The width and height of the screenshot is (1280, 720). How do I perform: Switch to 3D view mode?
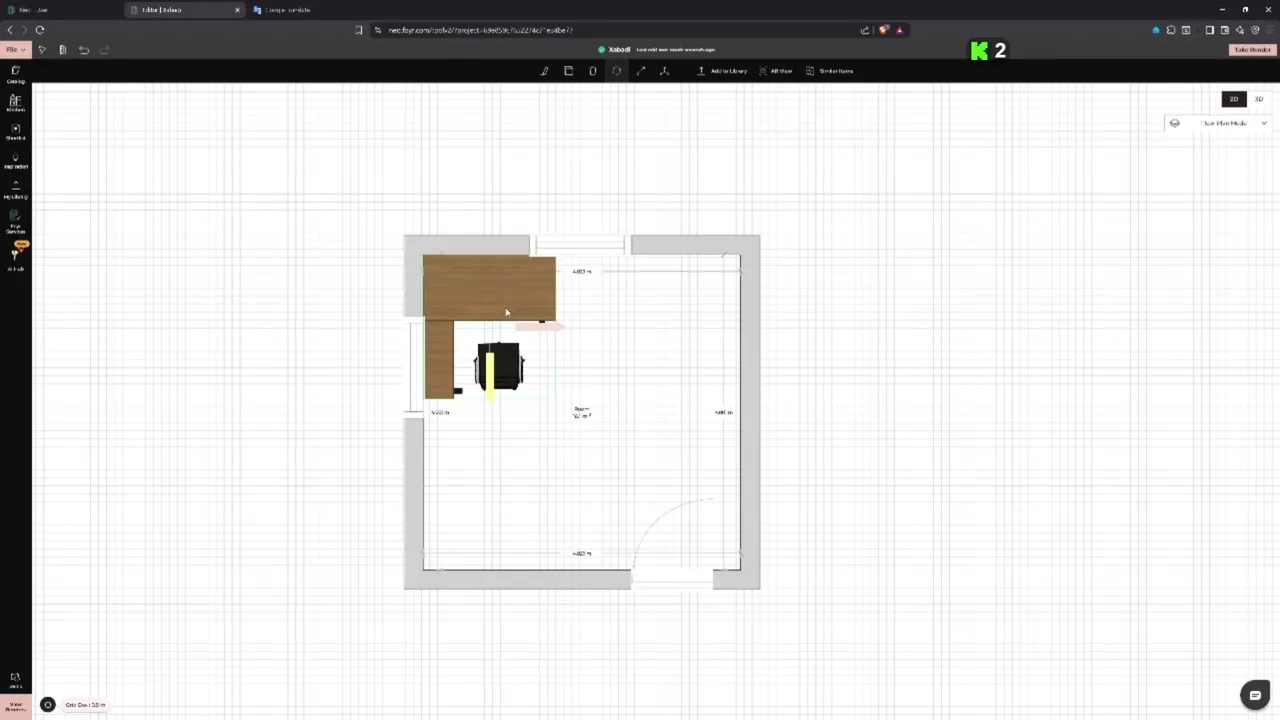[x=1259, y=99]
